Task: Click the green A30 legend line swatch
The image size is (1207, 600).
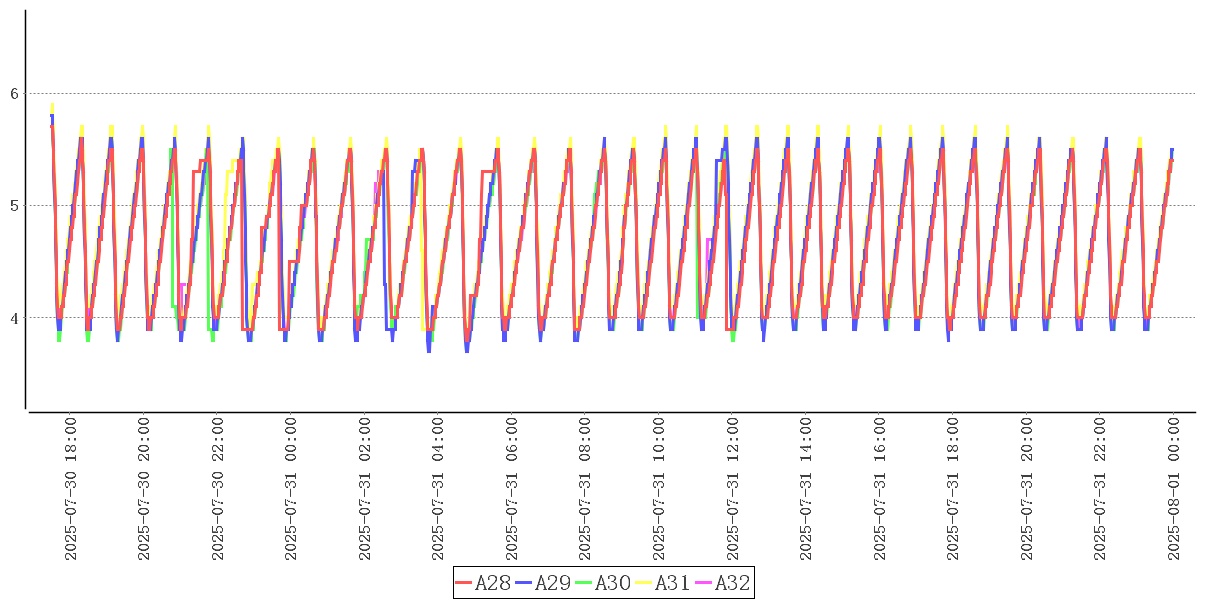Action: click(584, 583)
